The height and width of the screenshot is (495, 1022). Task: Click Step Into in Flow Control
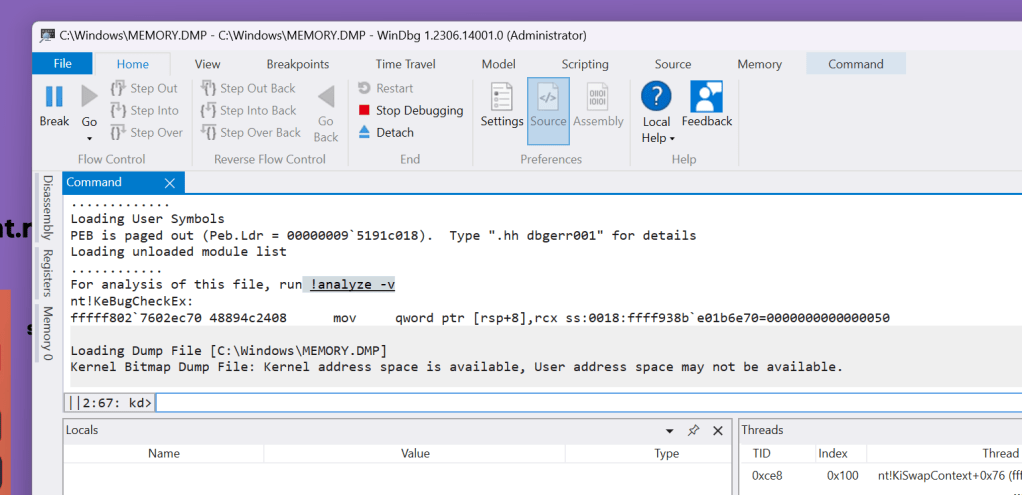point(144,110)
